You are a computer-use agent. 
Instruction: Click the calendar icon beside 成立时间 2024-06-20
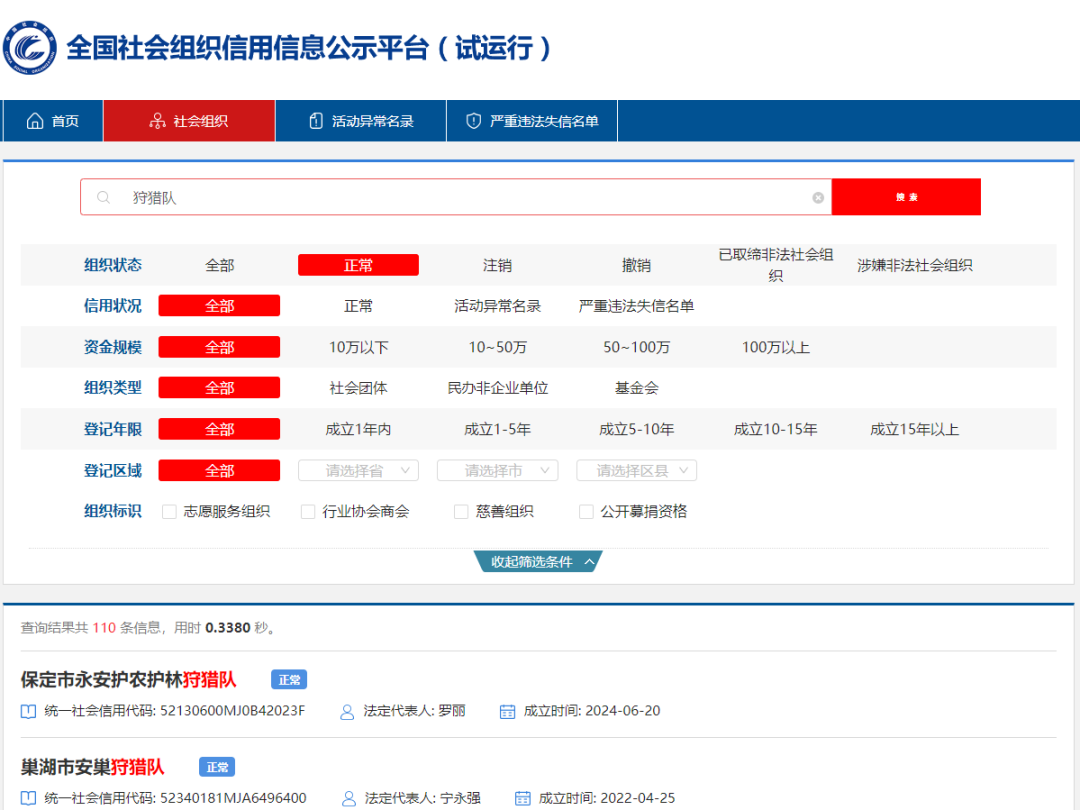click(x=507, y=712)
